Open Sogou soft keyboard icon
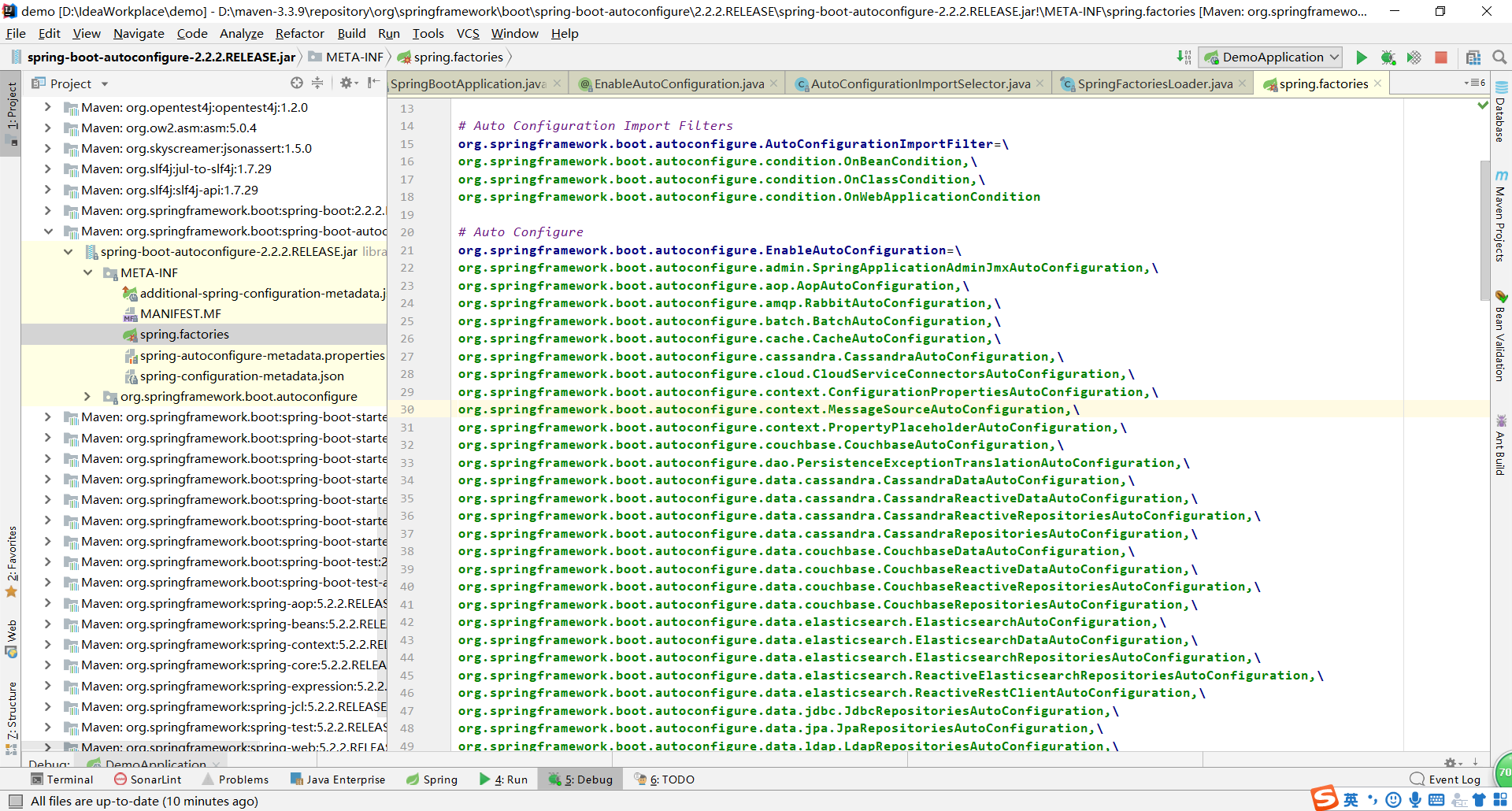This screenshot has width=1512, height=811. tap(1436, 800)
